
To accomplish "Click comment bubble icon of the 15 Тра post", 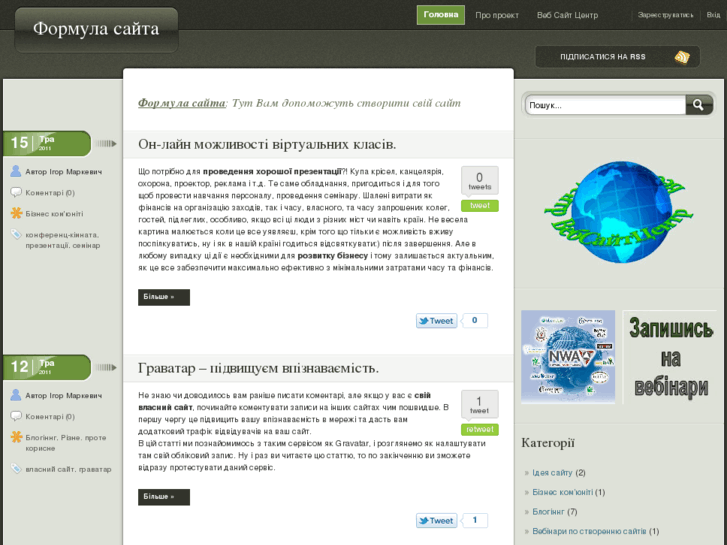I will pyautogui.click(x=16, y=192).
